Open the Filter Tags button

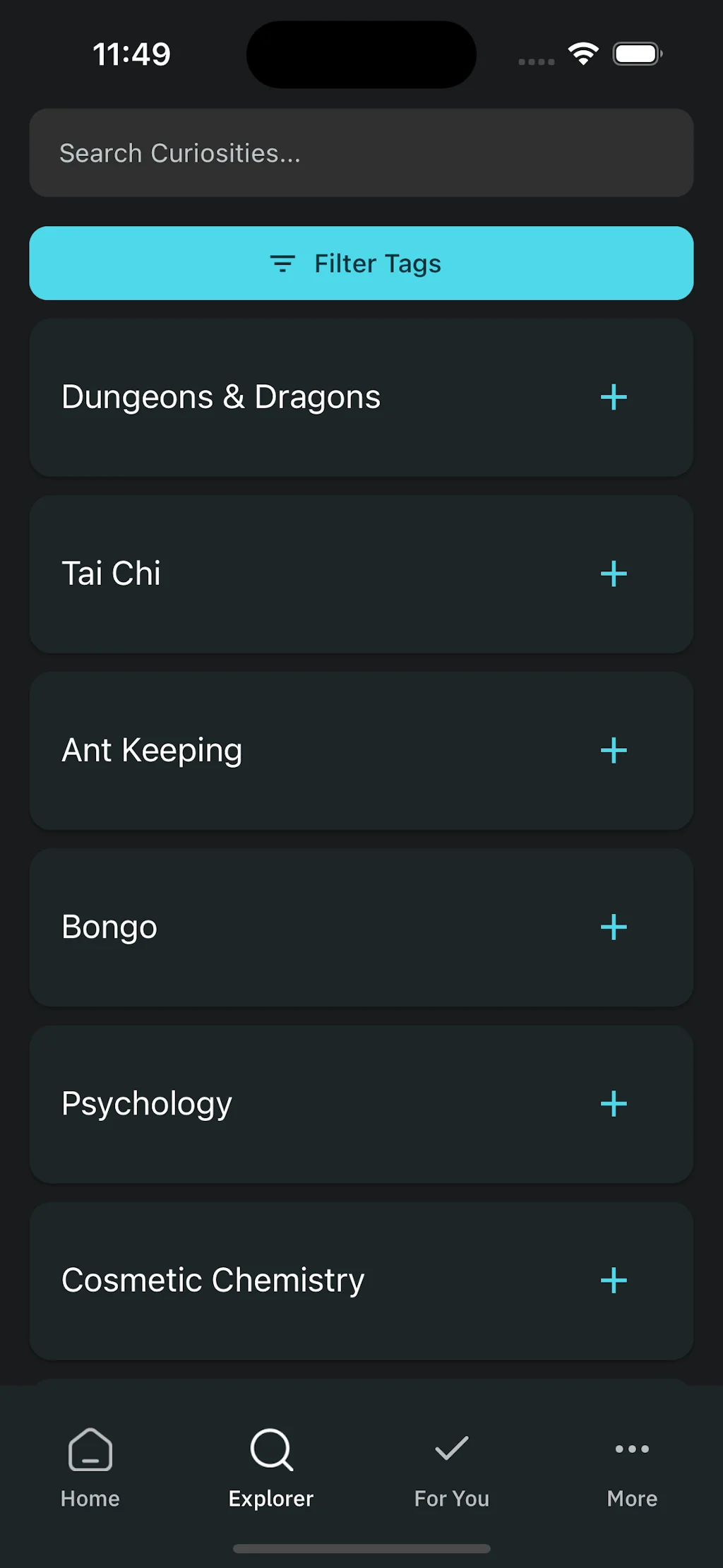pyautogui.click(x=361, y=263)
